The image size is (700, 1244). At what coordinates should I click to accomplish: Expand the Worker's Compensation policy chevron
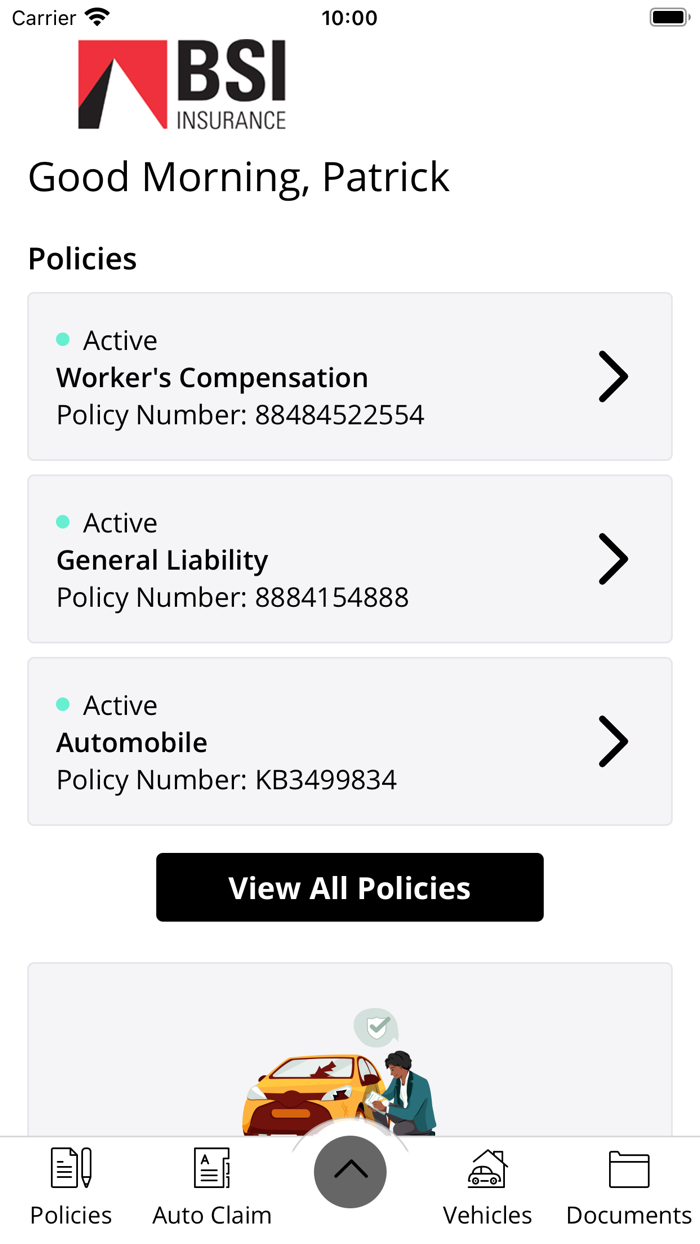point(613,377)
